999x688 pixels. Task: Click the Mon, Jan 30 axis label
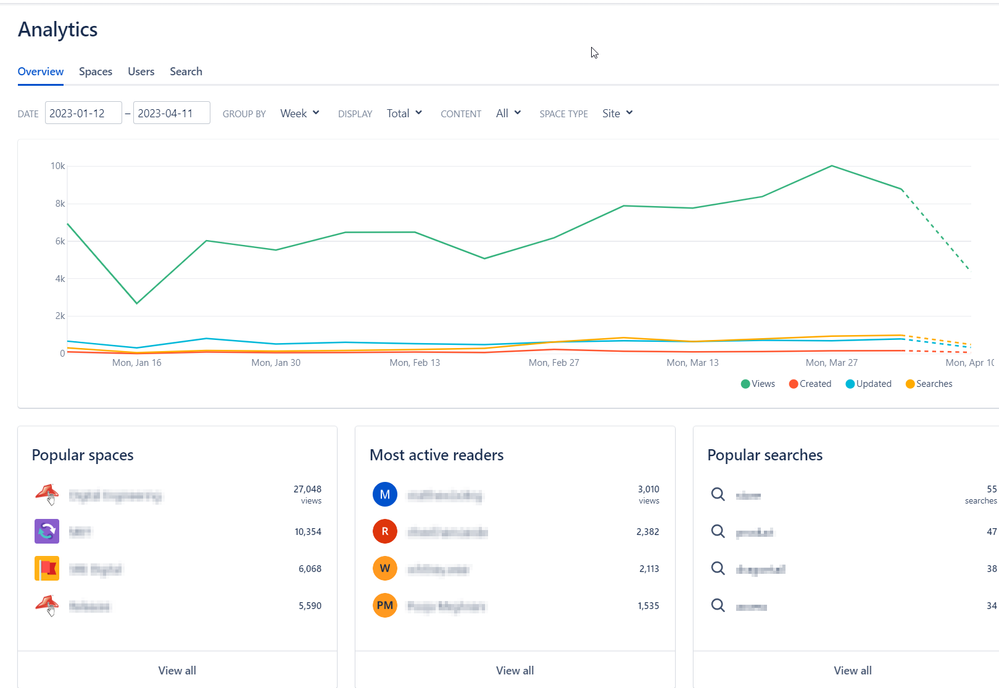point(275,362)
